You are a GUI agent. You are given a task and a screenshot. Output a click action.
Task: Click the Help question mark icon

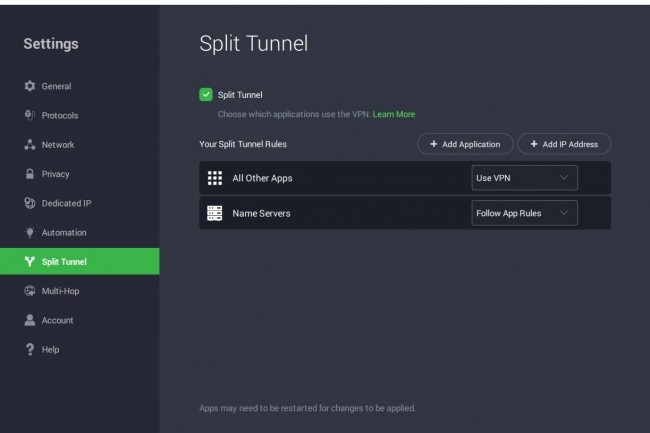(x=30, y=350)
